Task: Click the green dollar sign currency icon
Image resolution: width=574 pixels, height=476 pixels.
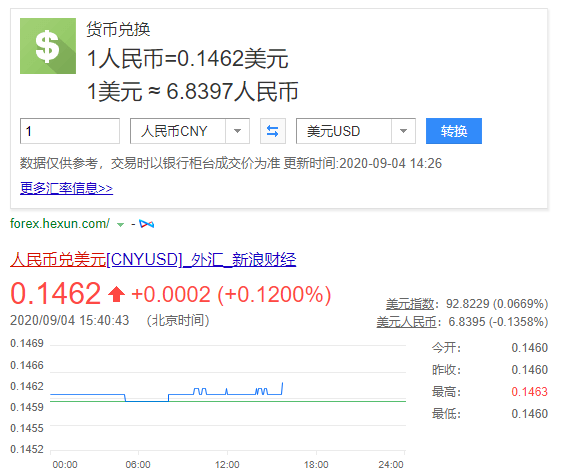Action: click(48, 46)
